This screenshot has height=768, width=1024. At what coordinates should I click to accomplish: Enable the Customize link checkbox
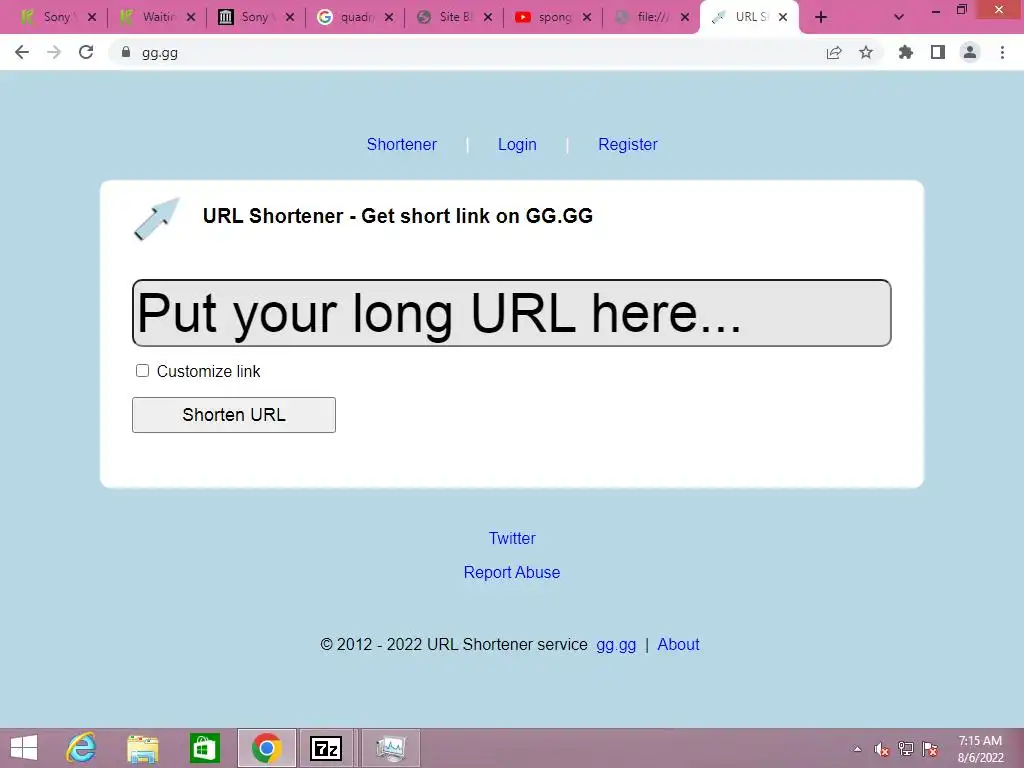(142, 371)
